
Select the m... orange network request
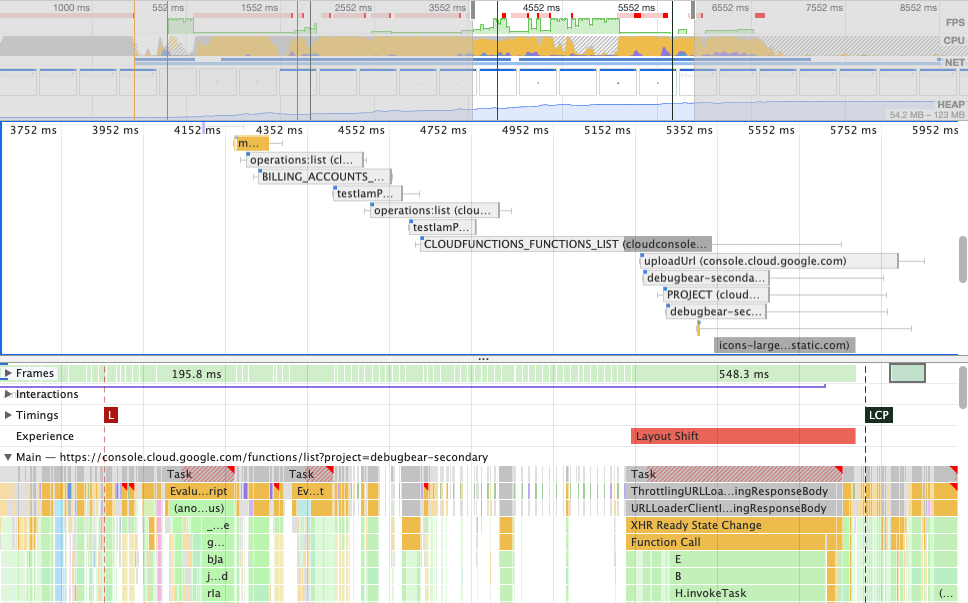(252, 143)
